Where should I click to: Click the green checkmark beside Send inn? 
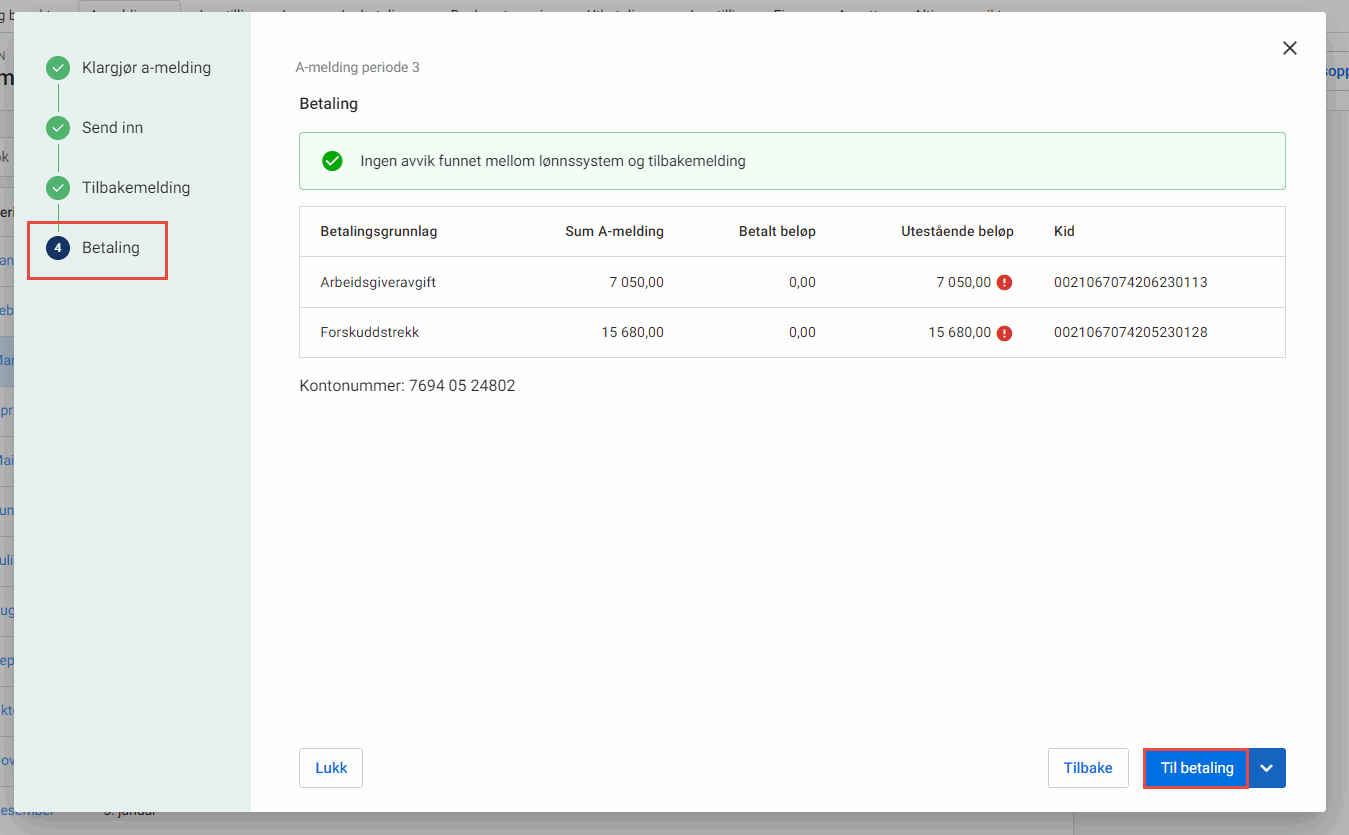(58, 129)
